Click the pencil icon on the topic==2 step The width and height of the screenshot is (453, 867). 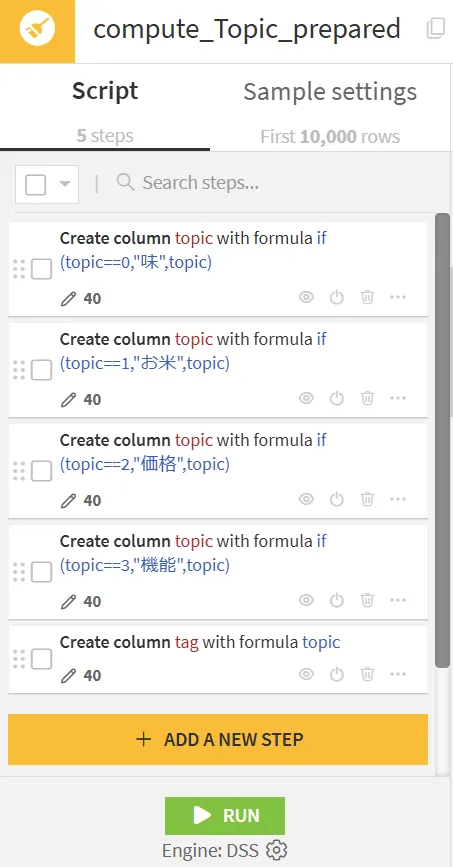68,500
